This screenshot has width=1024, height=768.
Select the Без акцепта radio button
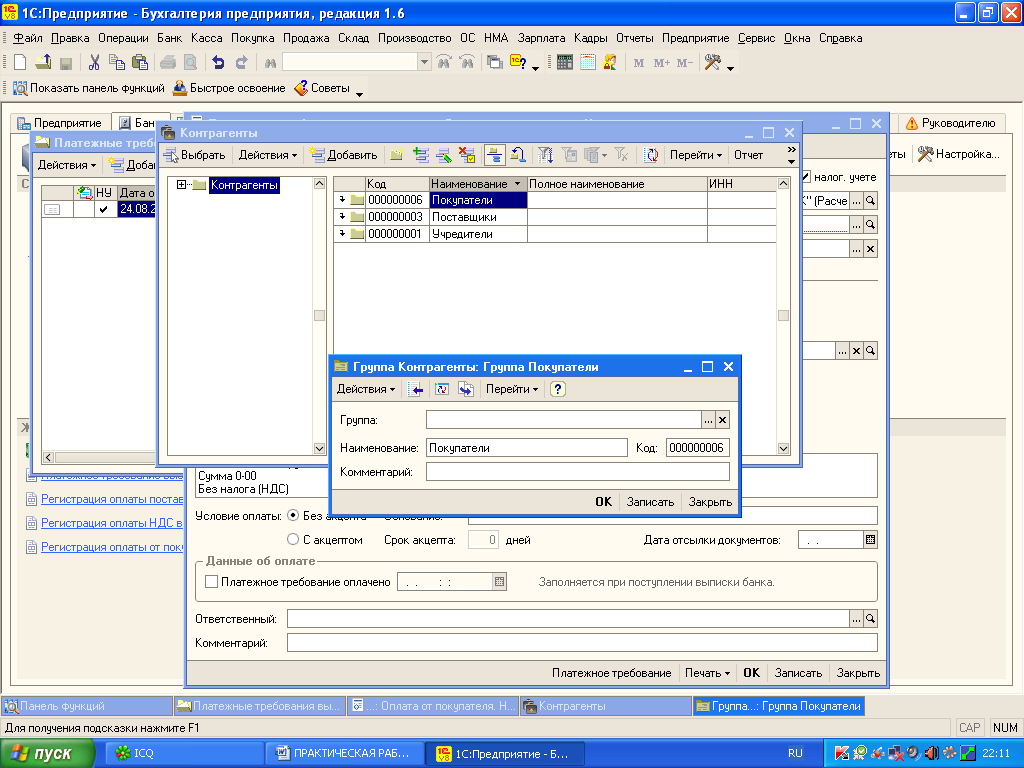point(293,515)
